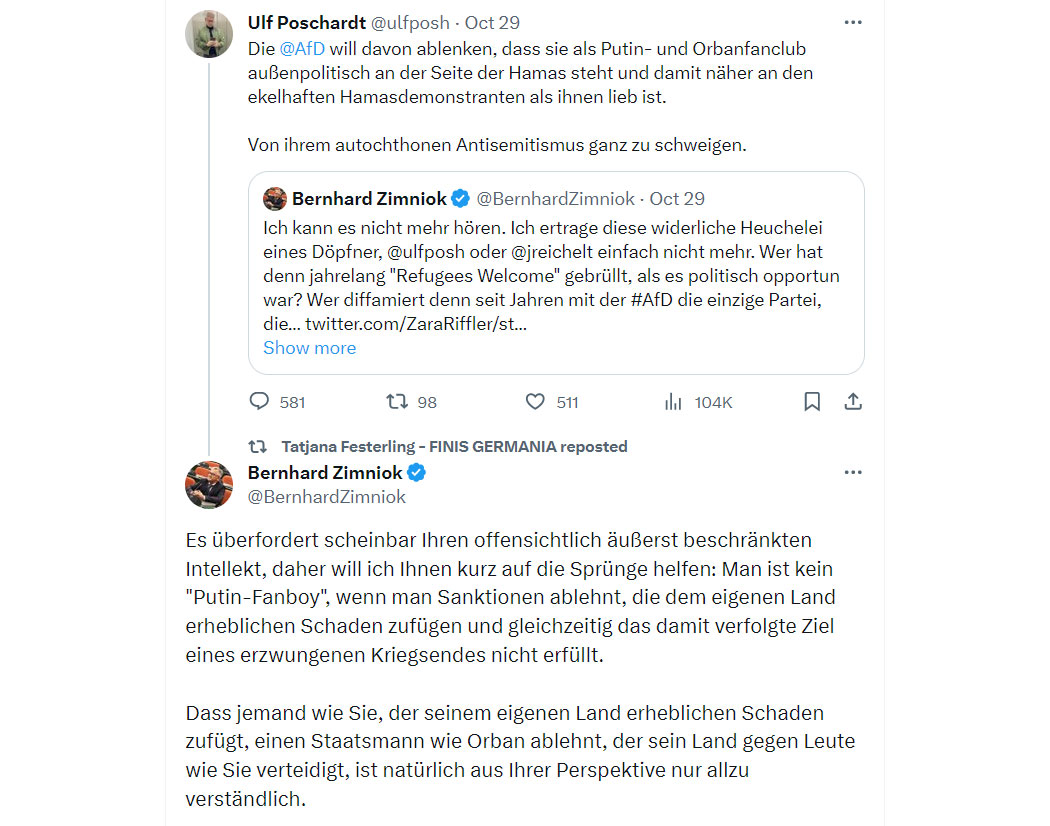This screenshot has height=826, width=1050.
Task: Open Tatjana Festerling reposted label
Action: [454, 446]
